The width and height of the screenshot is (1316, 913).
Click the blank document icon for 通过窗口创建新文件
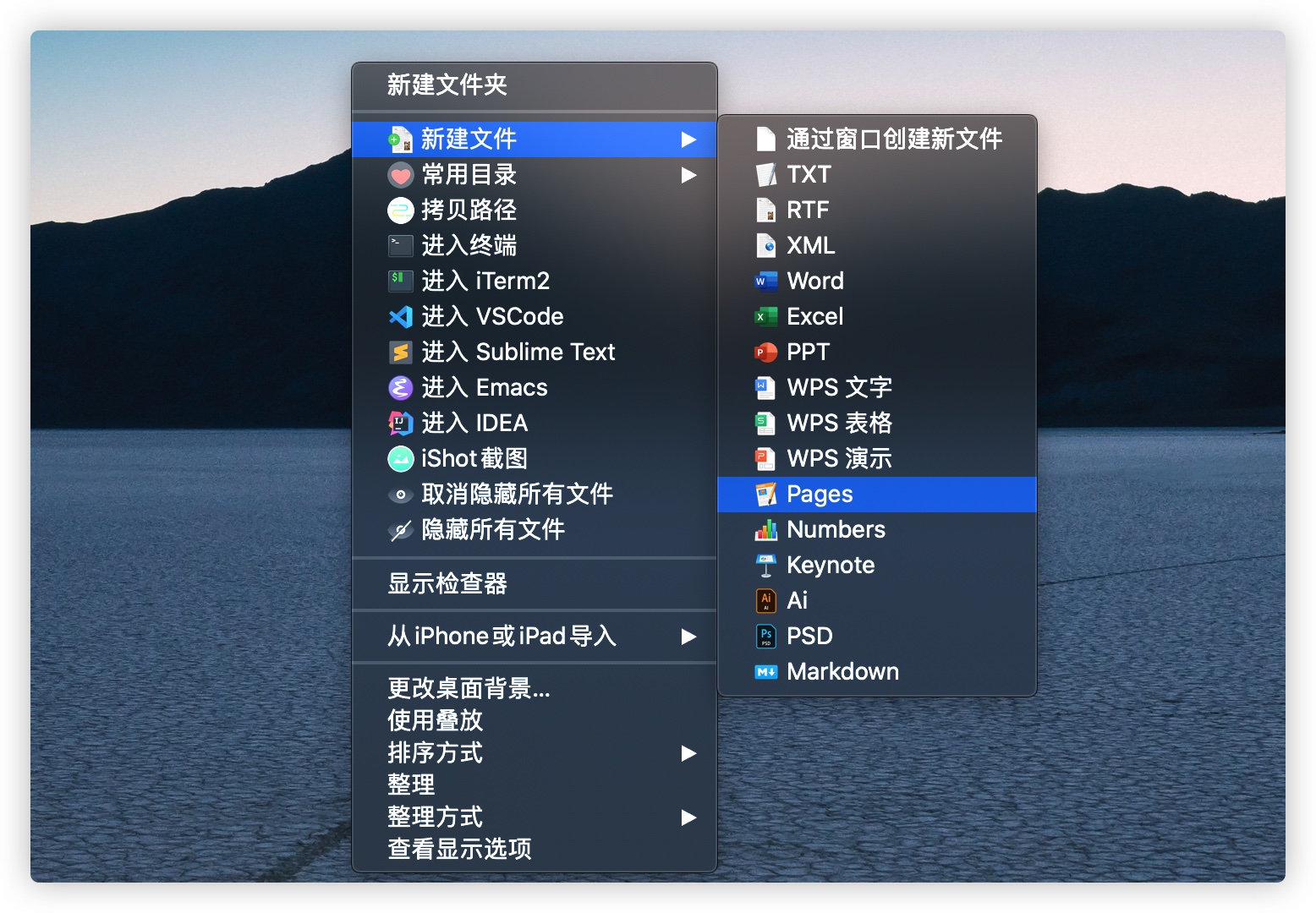click(x=765, y=139)
